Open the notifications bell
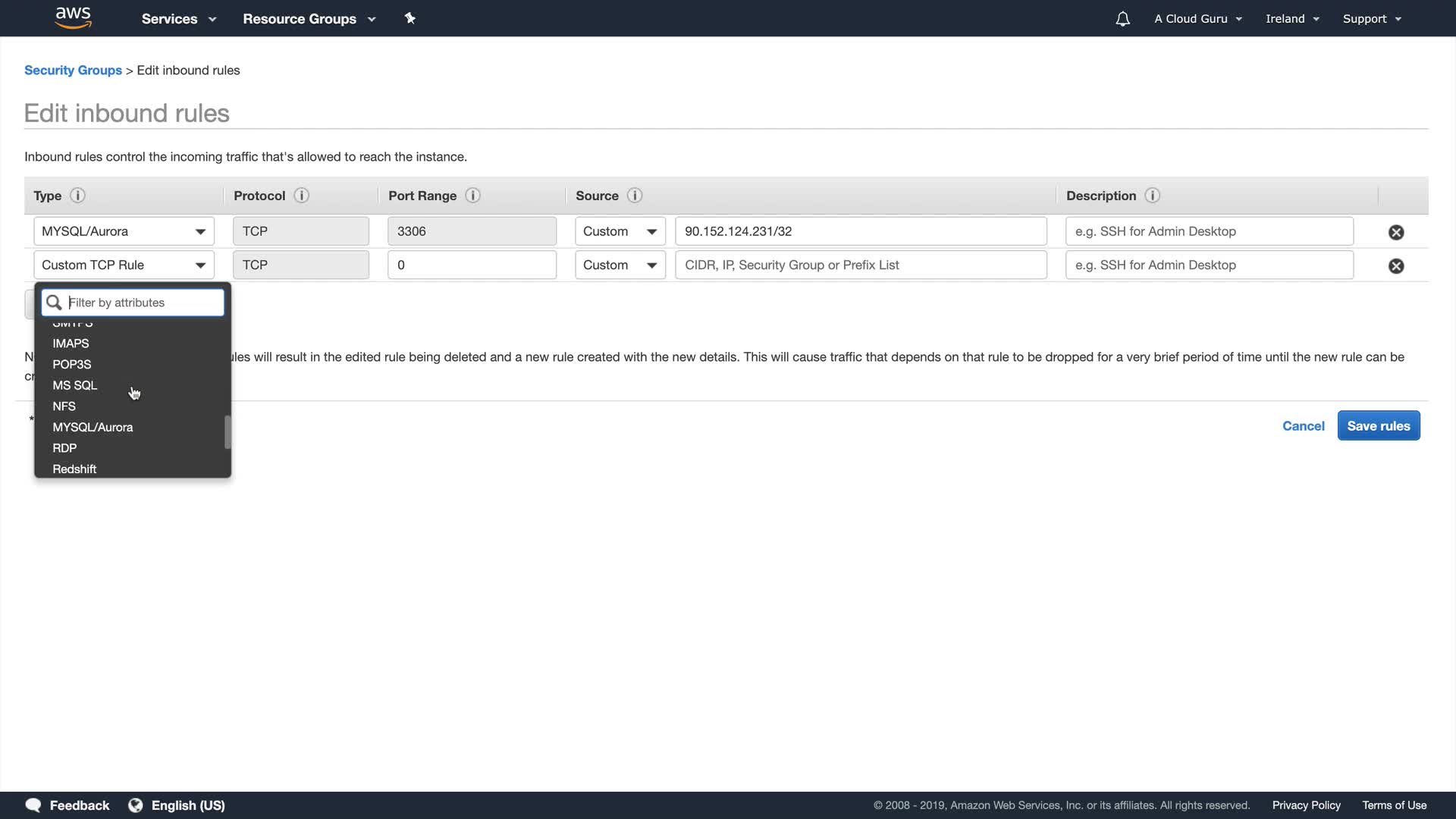Screen dimensions: 1456x819 [1122, 19]
